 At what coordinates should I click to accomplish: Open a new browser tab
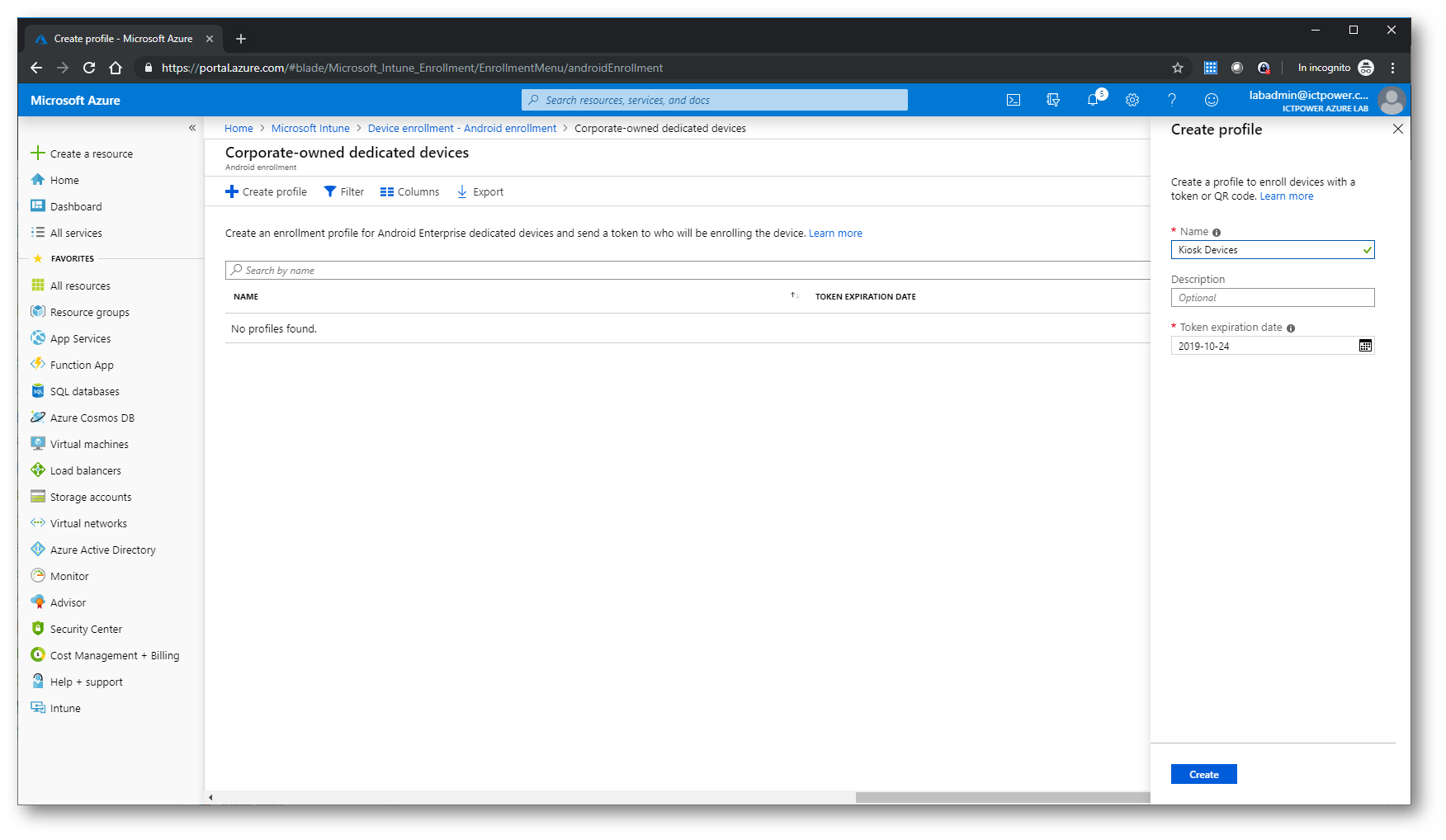click(241, 39)
